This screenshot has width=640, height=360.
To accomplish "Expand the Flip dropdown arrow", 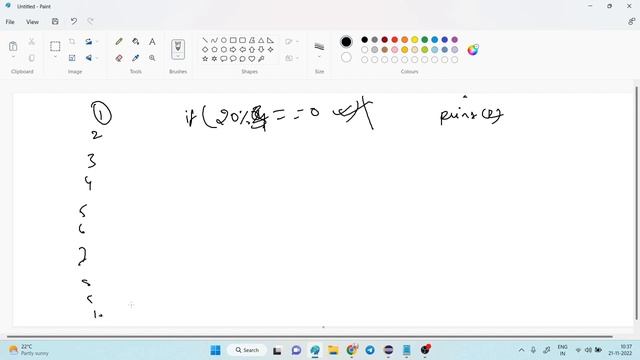I will [x=97, y=58].
